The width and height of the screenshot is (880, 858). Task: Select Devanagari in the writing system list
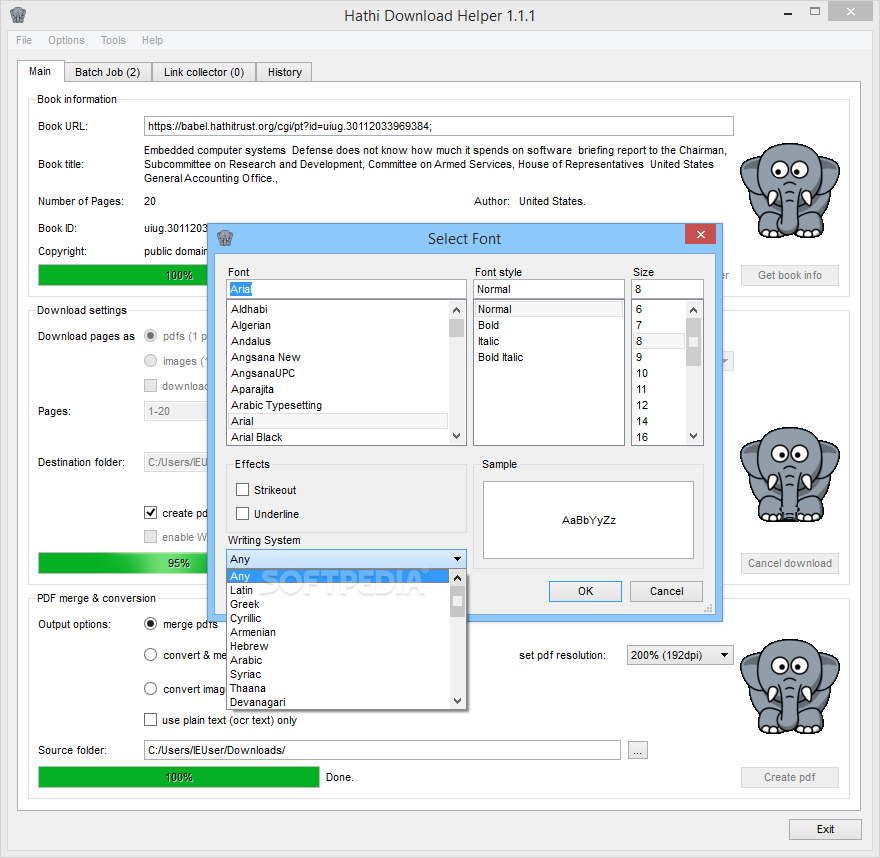tap(338, 703)
